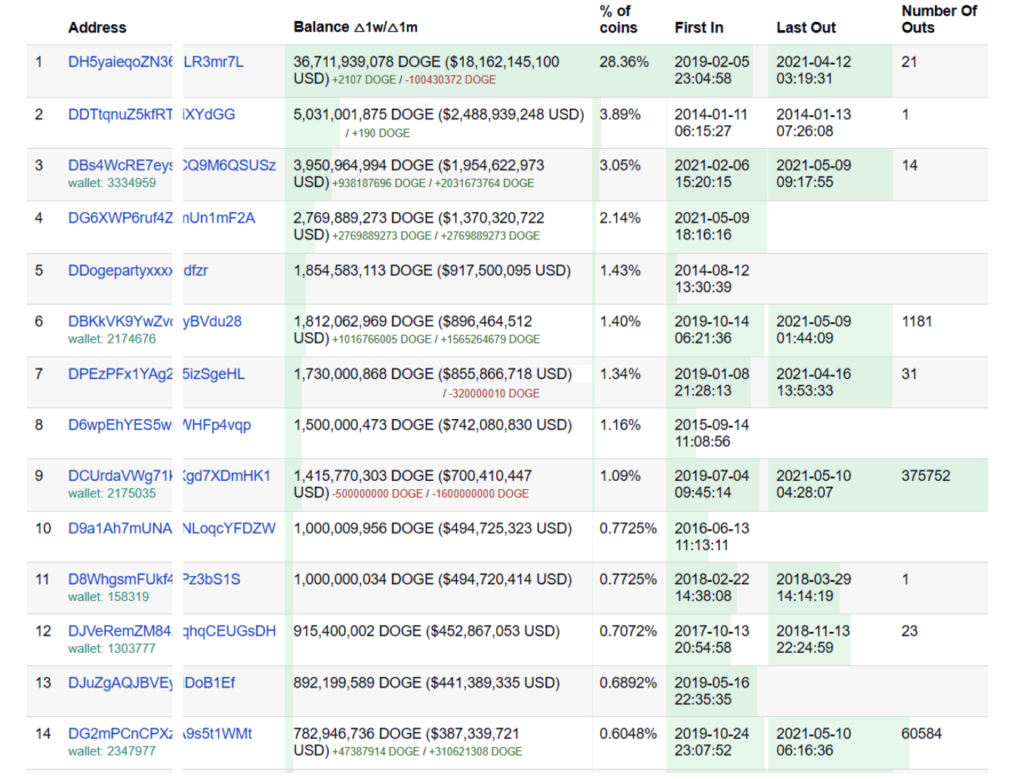The width and height of the screenshot is (1024, 779).
Task: Open address DCUrdaVWg71…Xgd7XDmHK1
Action: click(169, 476)
